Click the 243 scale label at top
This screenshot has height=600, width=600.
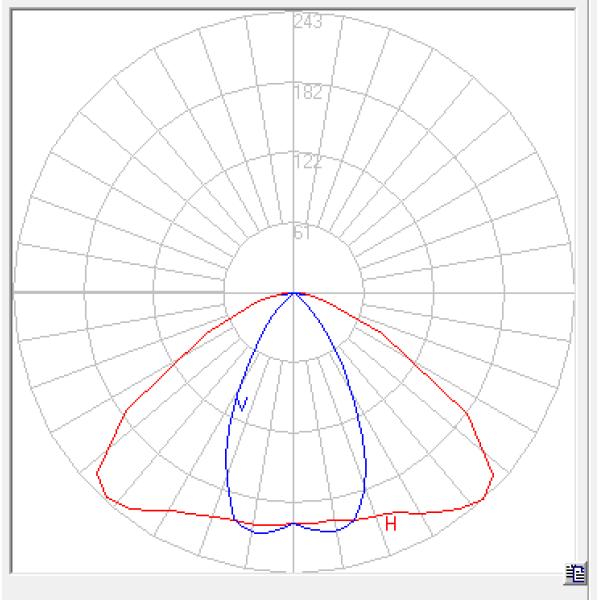(x=307, y=22)
